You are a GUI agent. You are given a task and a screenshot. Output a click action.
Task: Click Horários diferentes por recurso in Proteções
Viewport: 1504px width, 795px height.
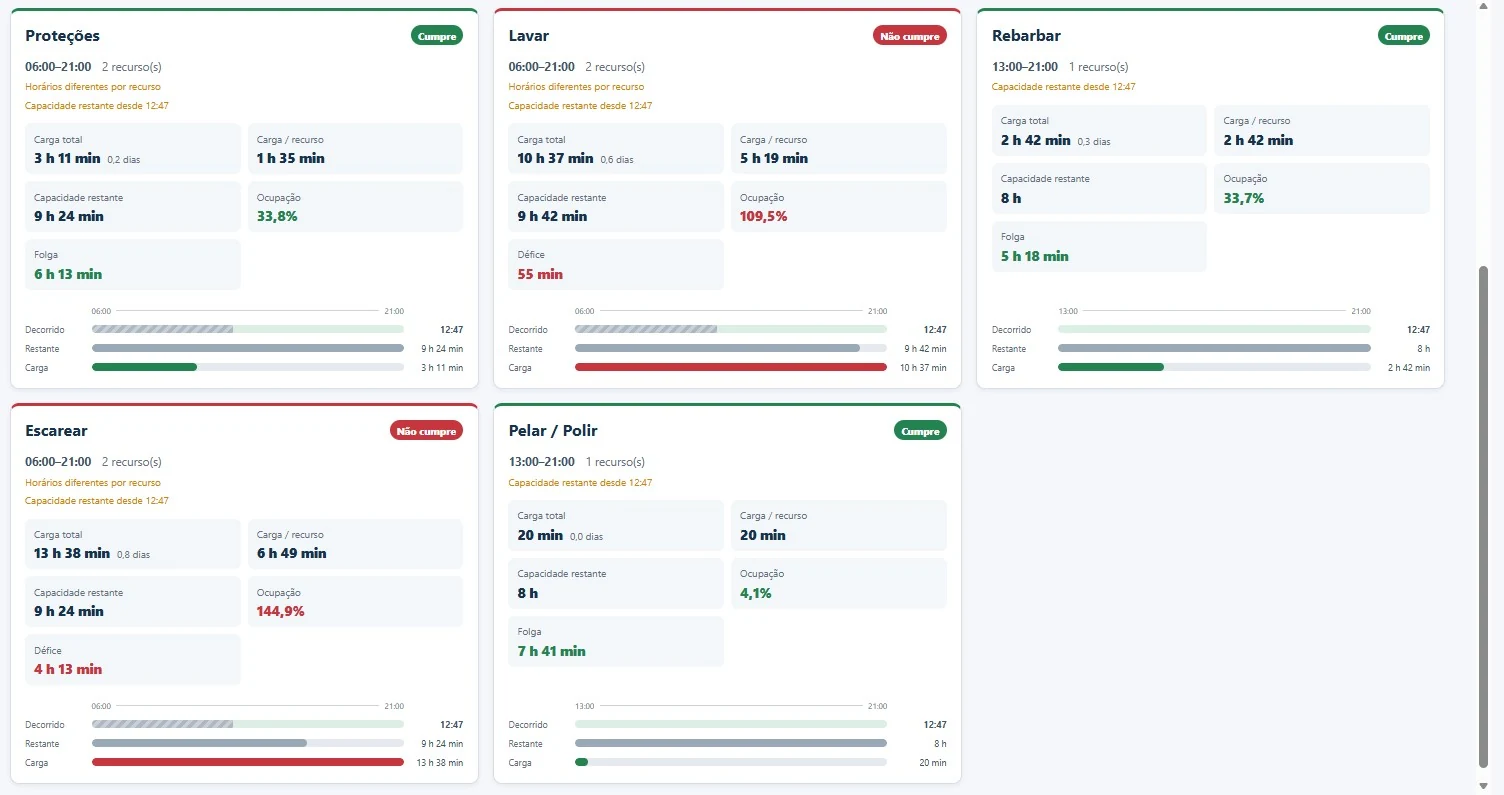pyautogui.click(x=93, y=87)
